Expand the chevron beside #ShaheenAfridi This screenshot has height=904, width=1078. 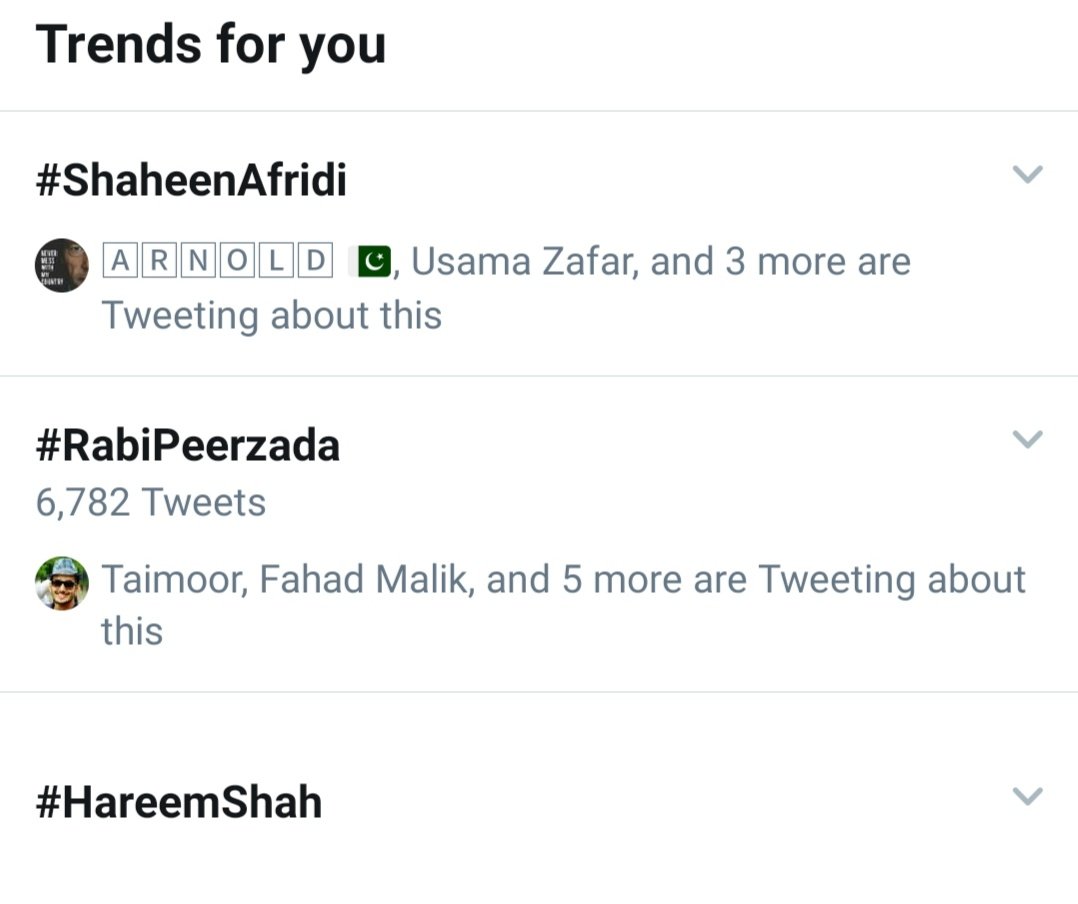(1028, 174)
